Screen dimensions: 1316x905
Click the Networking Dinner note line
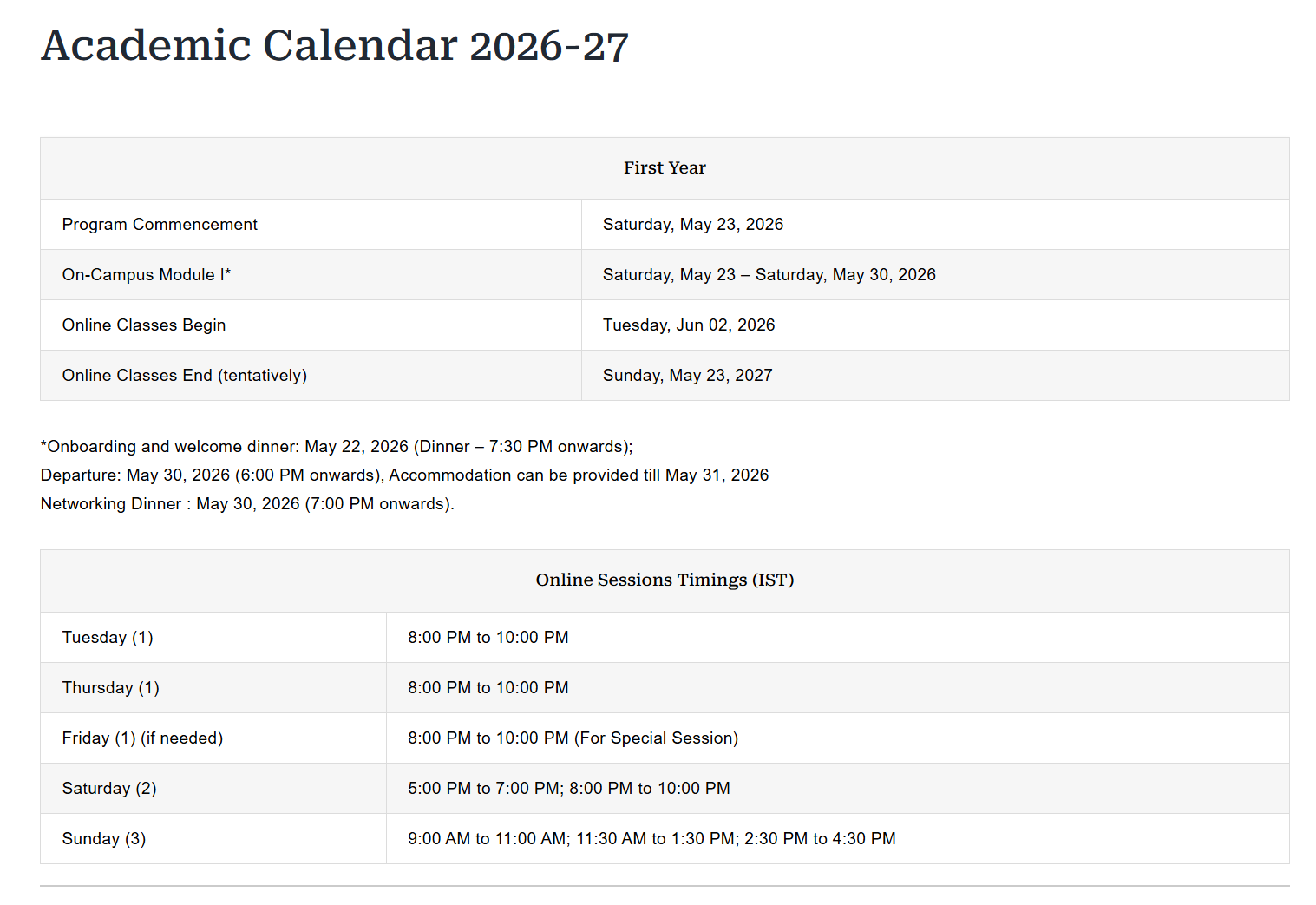click(x=247, y=504)
